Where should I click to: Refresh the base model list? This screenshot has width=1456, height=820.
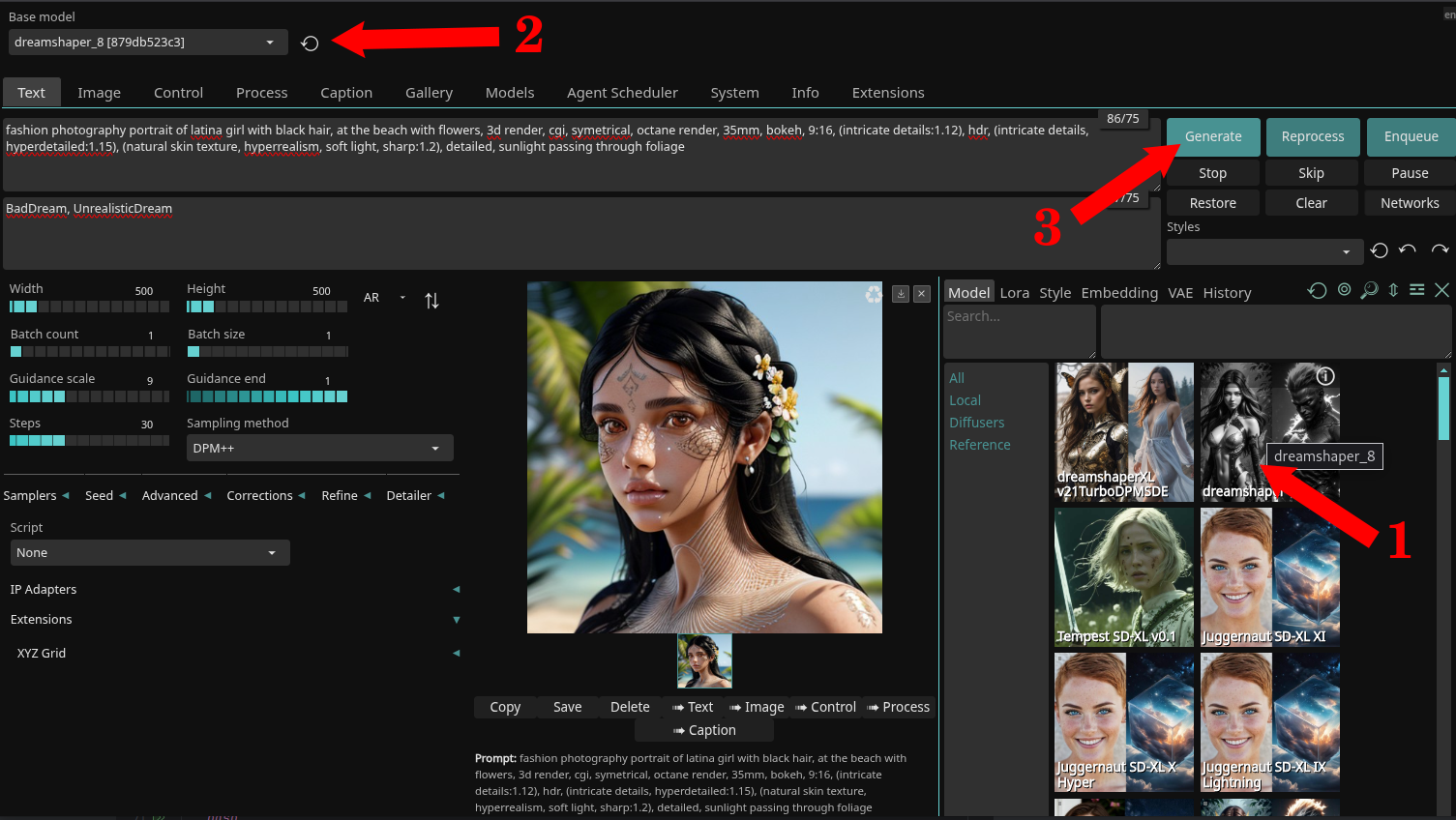point(311,43)
